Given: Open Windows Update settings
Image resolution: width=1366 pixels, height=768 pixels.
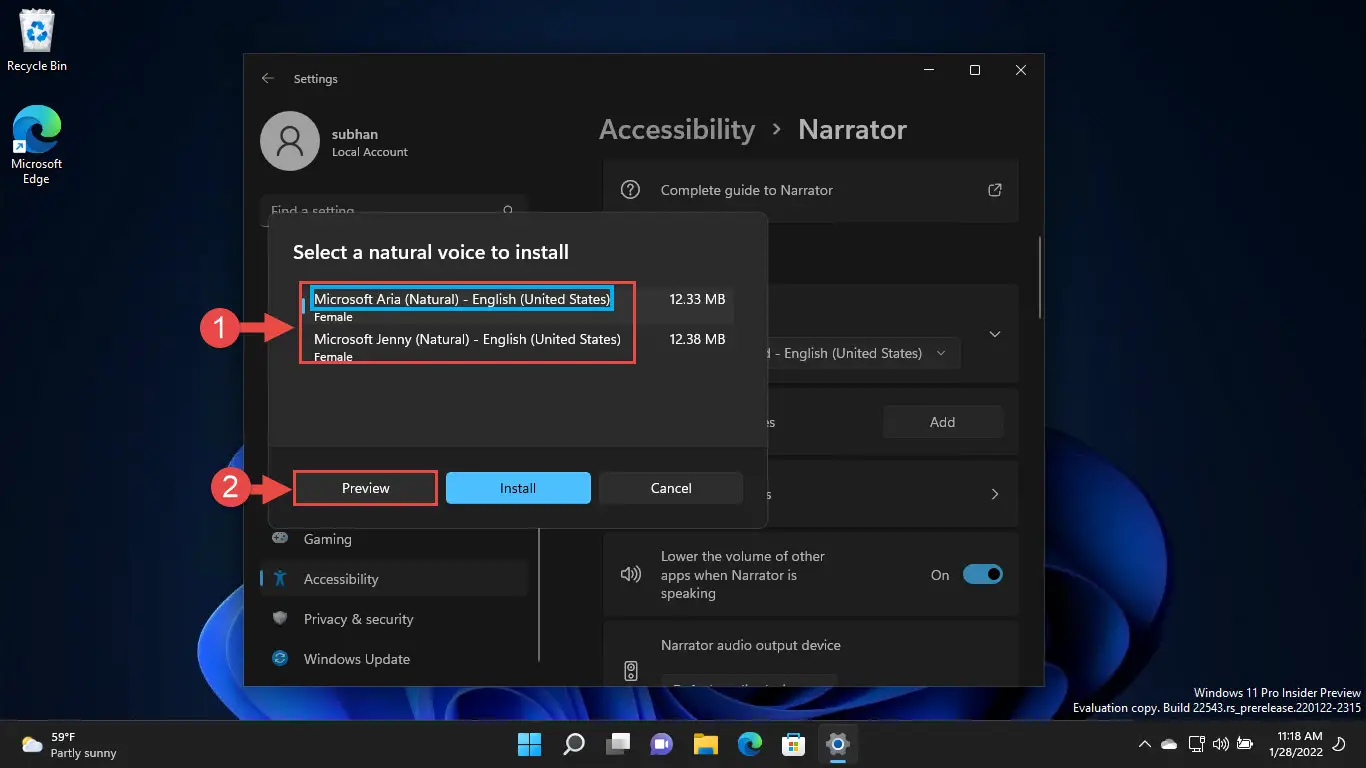Looking at the screenshot, I should point(393,659).
